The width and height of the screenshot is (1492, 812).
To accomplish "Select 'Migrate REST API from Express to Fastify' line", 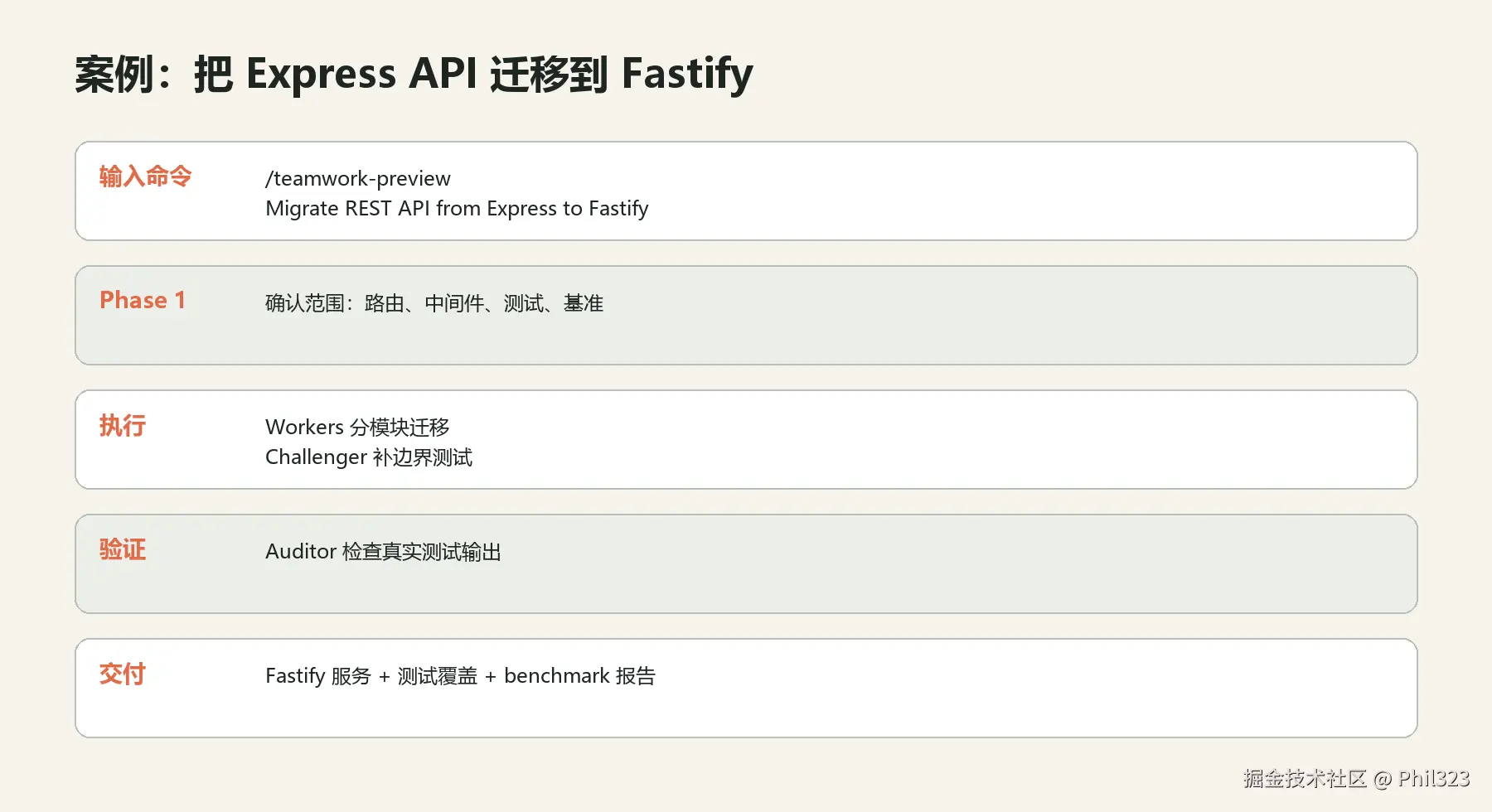I will tap(457, 208).
